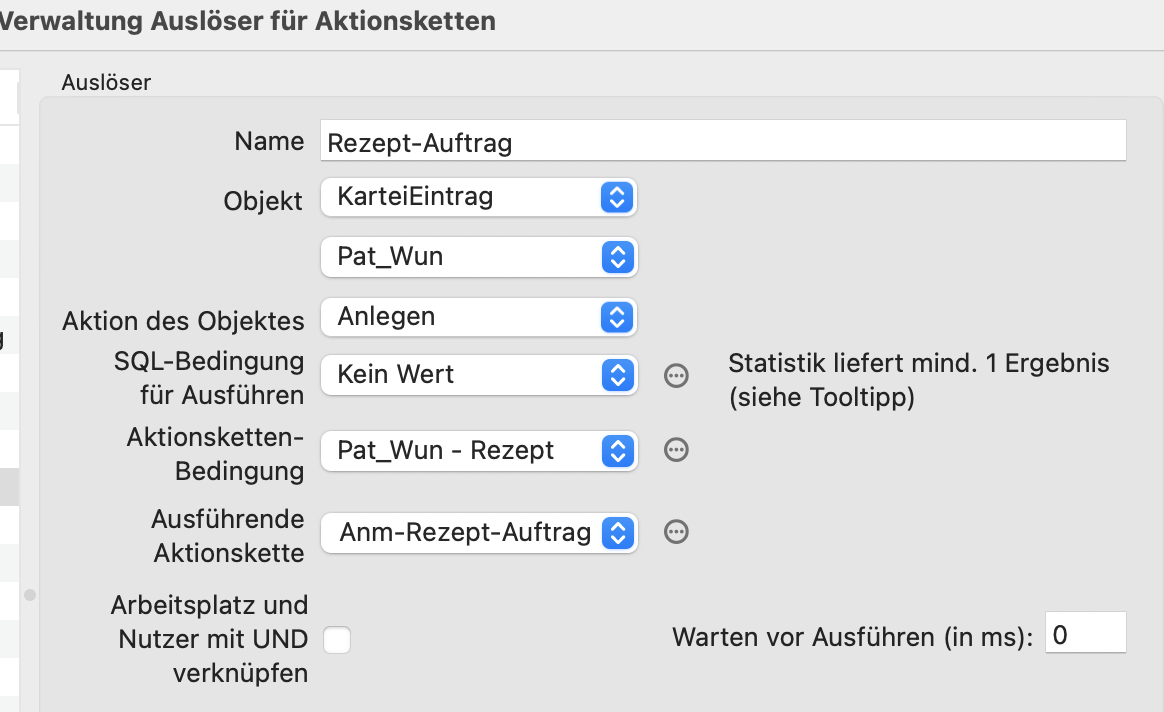Focus the Warten vor Ausführen milliseconds field

(1085, 633)
